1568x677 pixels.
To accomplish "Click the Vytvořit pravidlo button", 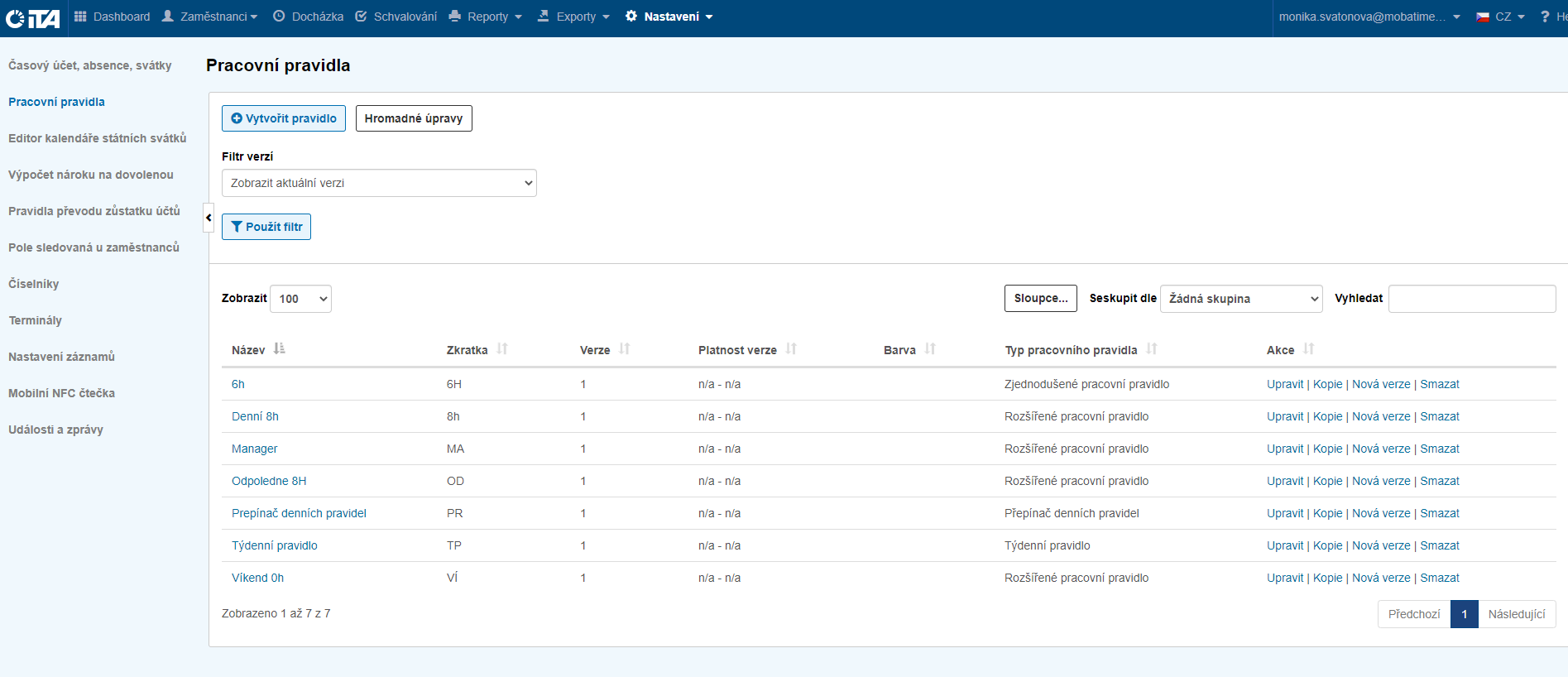I will (284, 118).
